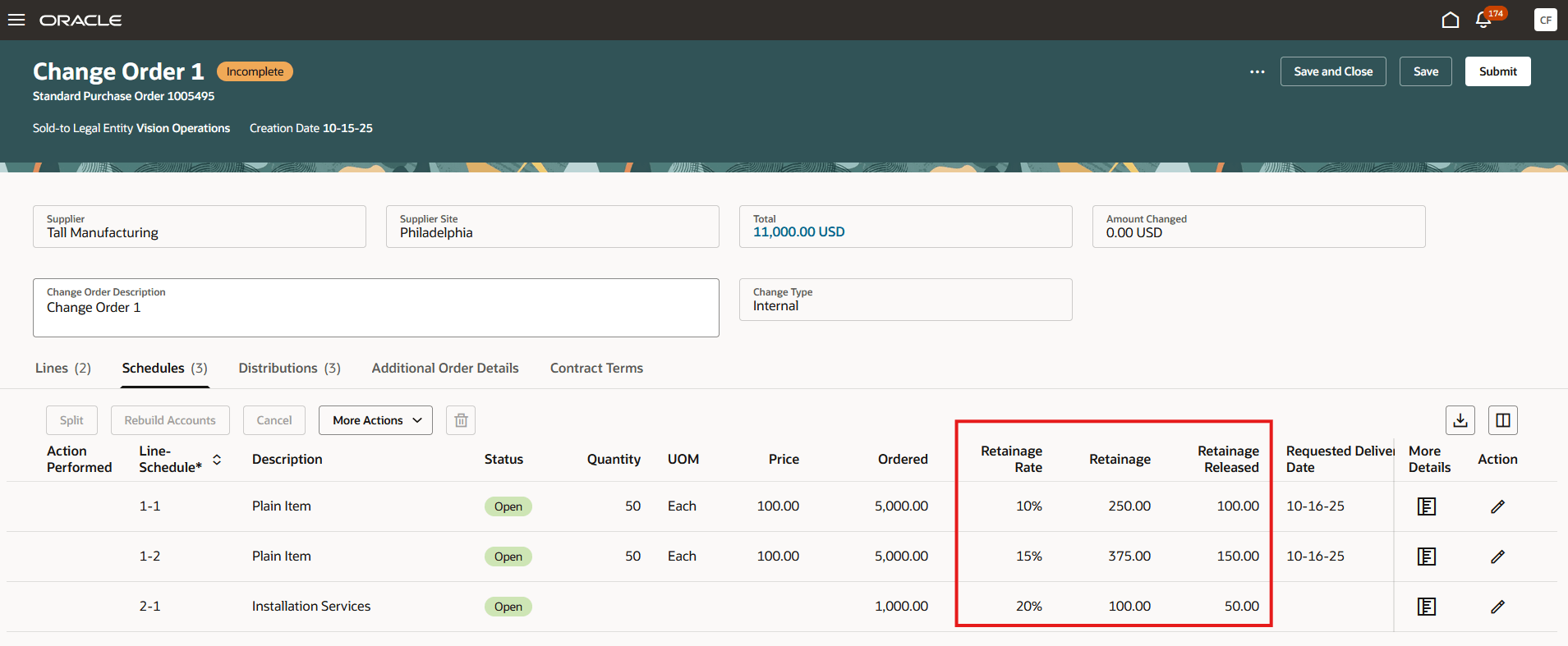Click the Open status of schedule 2-1
This screenshot has width=1568, height=646.
(508, 607)
